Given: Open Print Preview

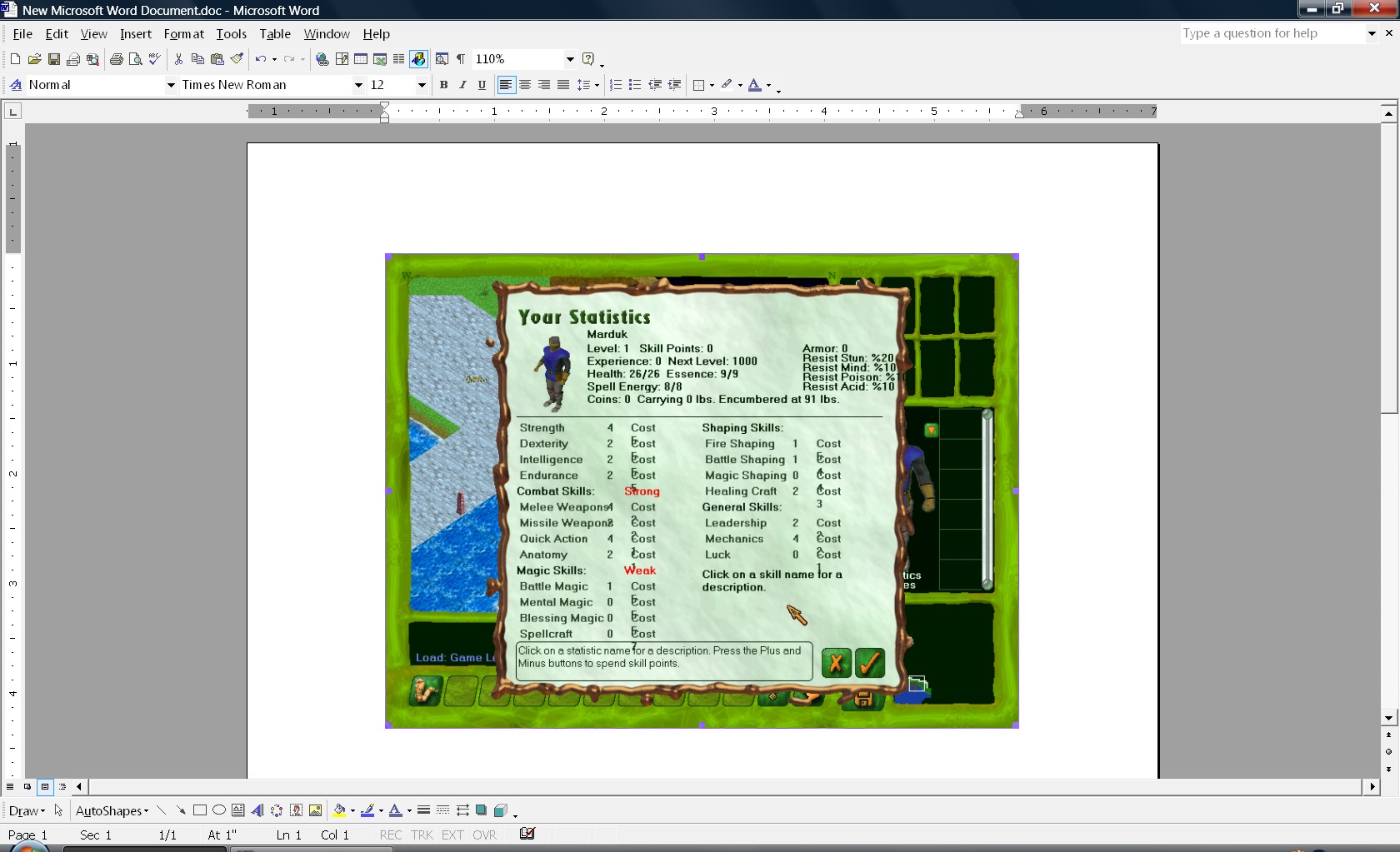Looking at the screenshot, I should [x=135, y=59].
